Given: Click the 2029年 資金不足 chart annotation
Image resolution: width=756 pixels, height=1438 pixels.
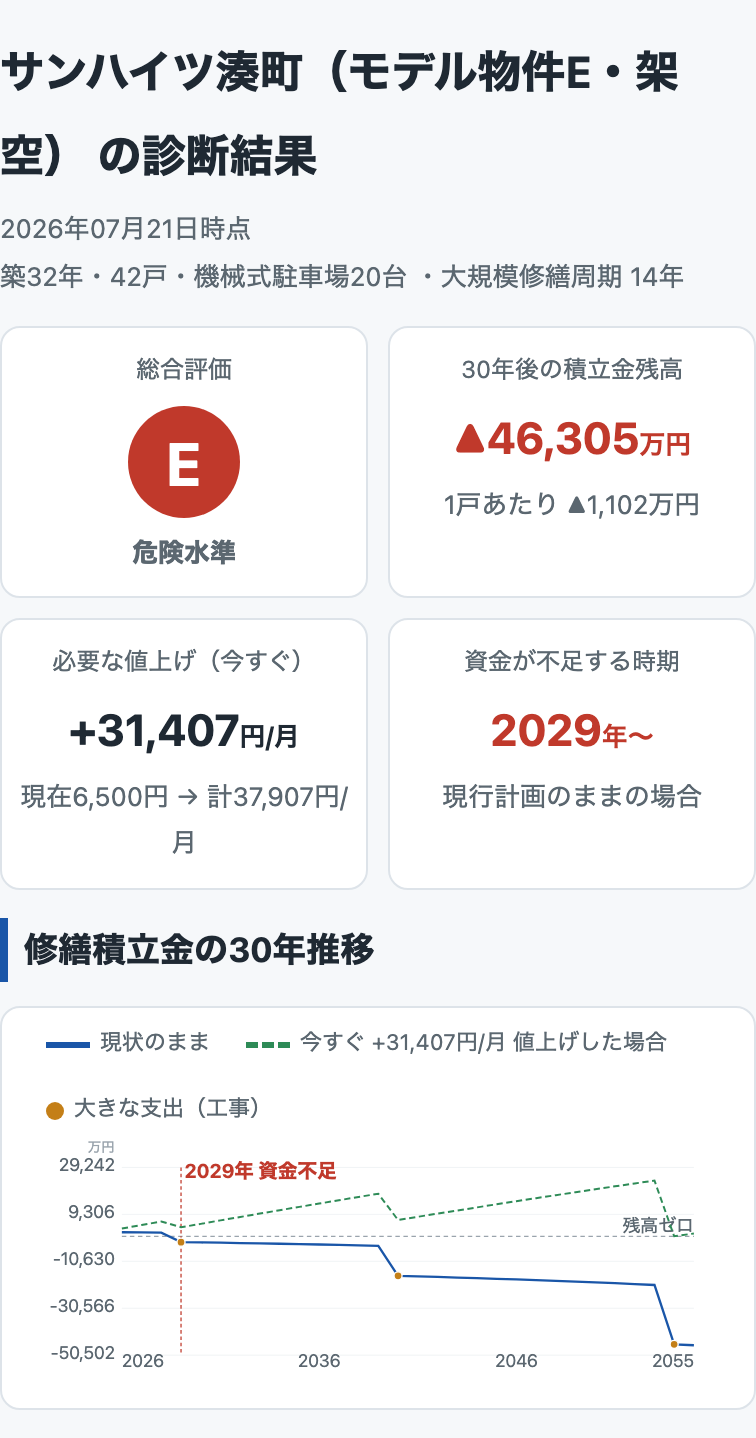Looking at the screenshot, I should (x=261, y=1171).
